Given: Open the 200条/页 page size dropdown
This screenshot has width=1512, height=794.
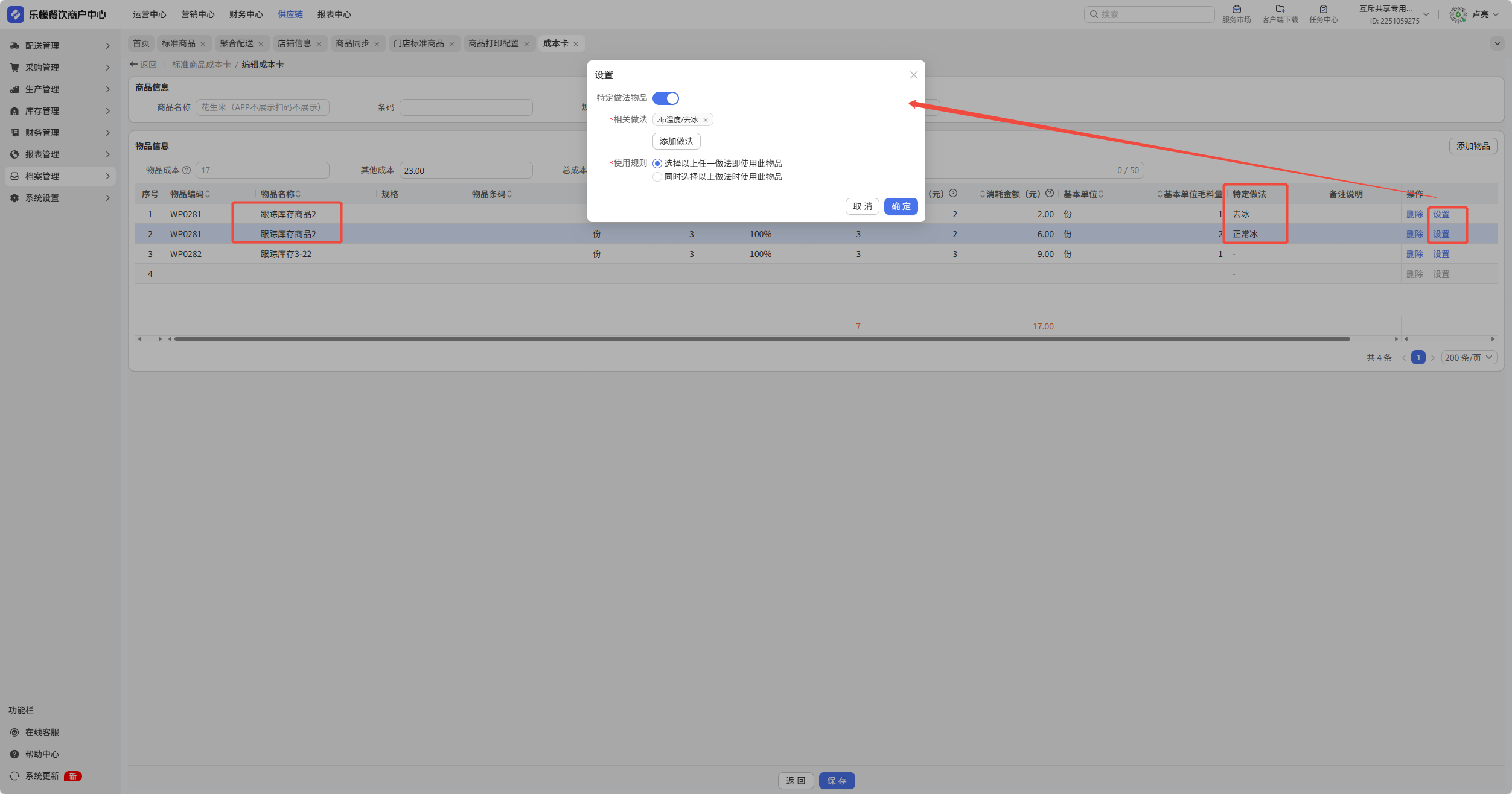Looking at the screenshot, I should [1468, 358].
